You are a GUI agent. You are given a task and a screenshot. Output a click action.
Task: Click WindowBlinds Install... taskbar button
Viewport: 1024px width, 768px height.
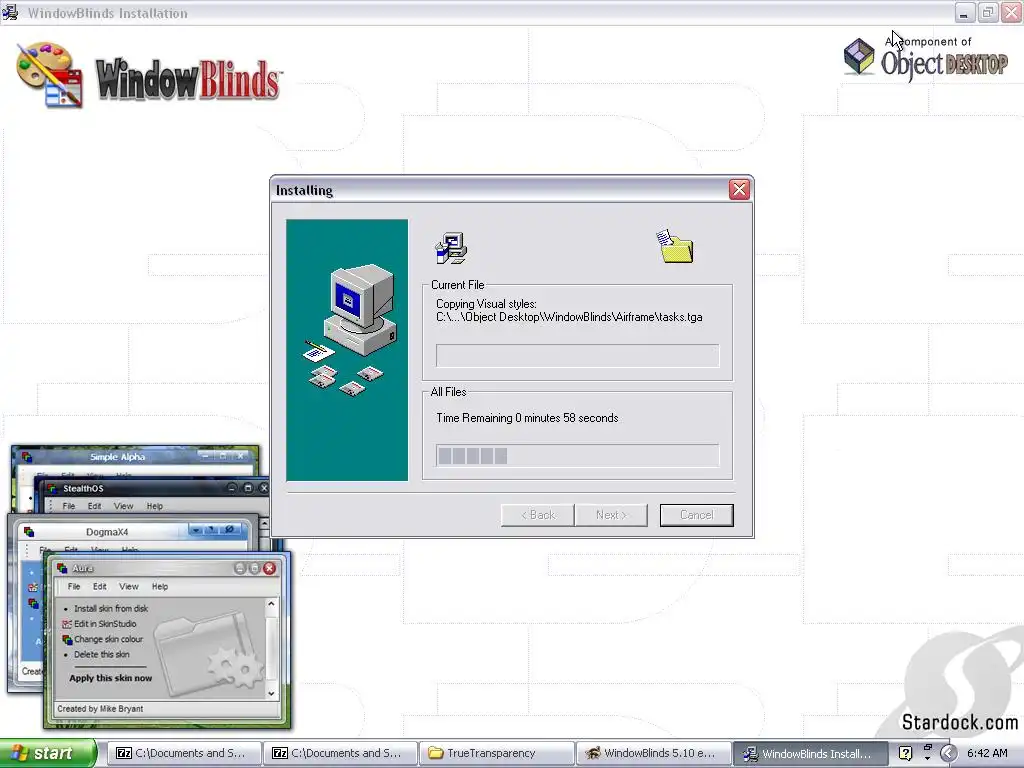(x=810, y=754)
